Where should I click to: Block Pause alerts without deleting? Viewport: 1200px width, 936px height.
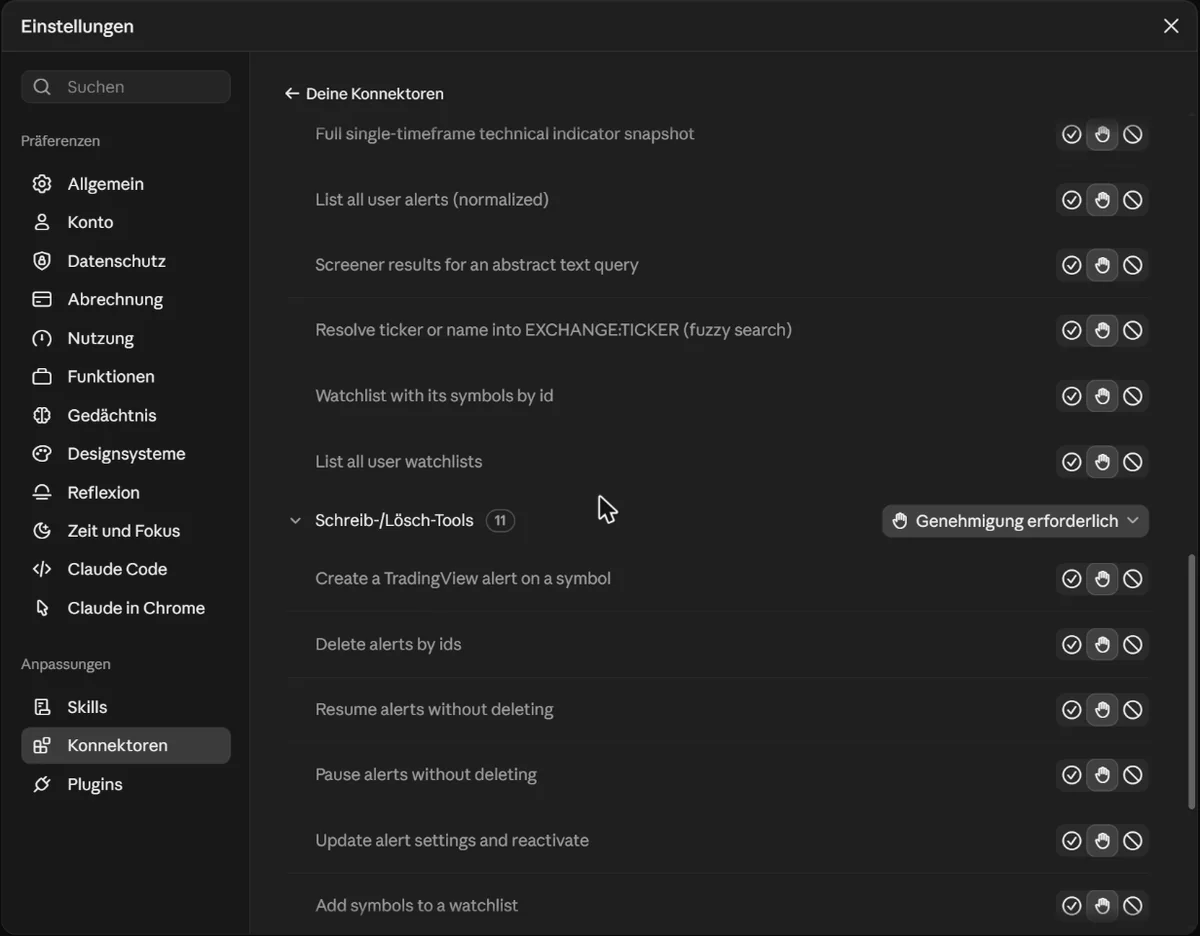click(x=1133, y=775)
